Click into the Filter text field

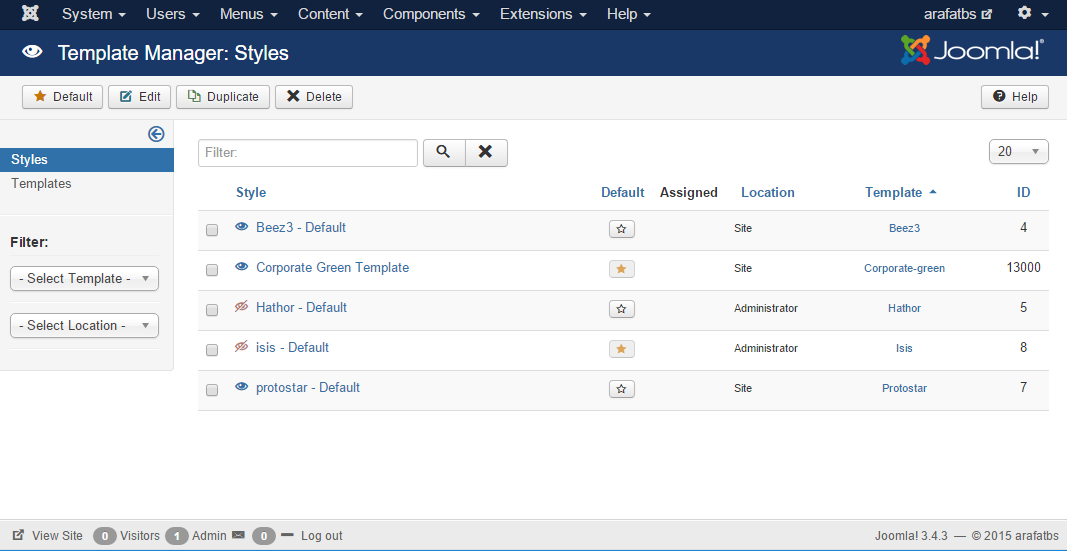tap(308, 153)
